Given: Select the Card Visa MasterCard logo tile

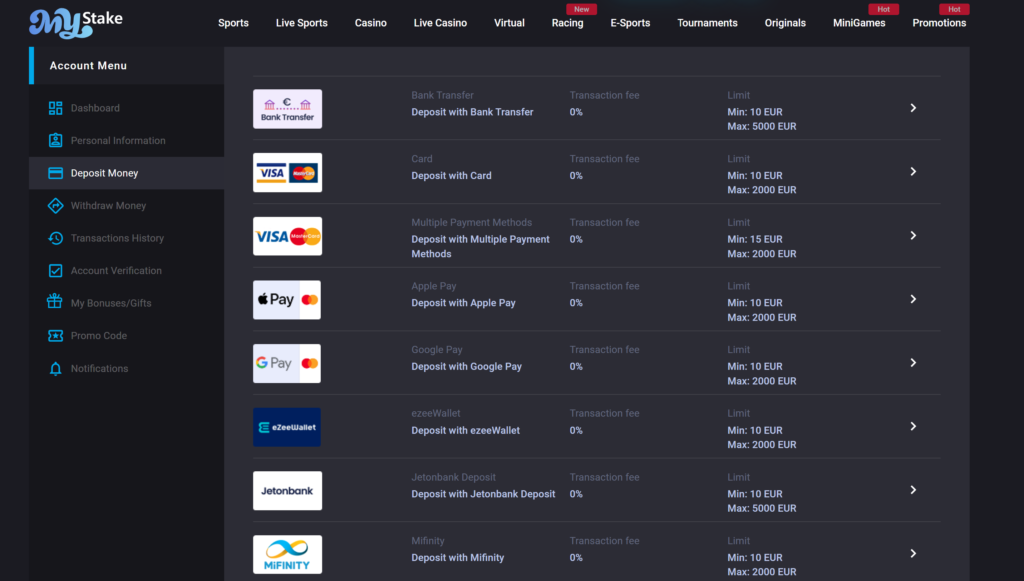Looking at the screenshot, I should click(287, 172).
